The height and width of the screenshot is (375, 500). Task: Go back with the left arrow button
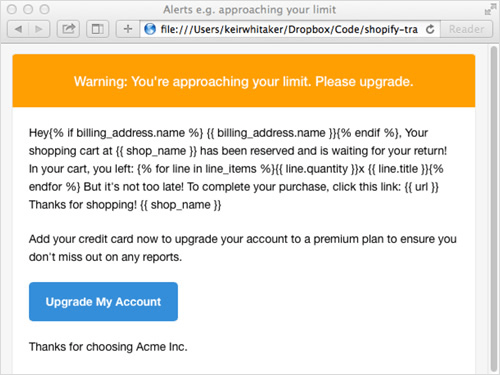18,29
